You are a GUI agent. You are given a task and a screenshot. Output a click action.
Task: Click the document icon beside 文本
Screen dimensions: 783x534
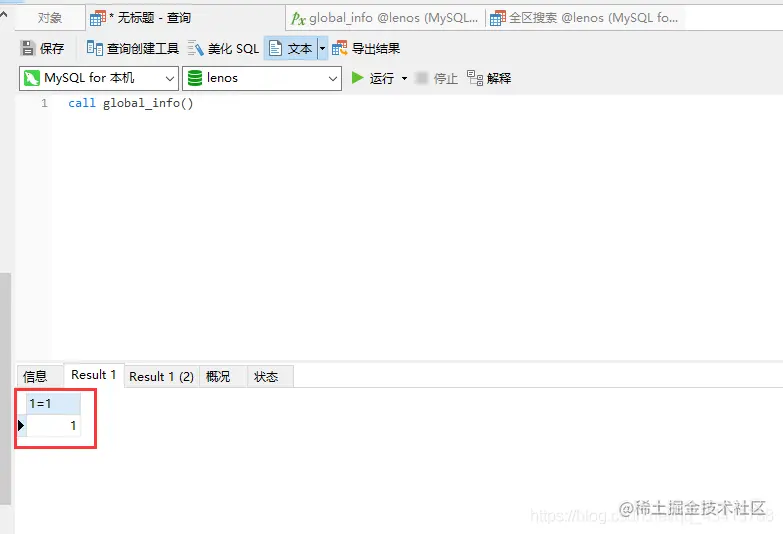275,48
